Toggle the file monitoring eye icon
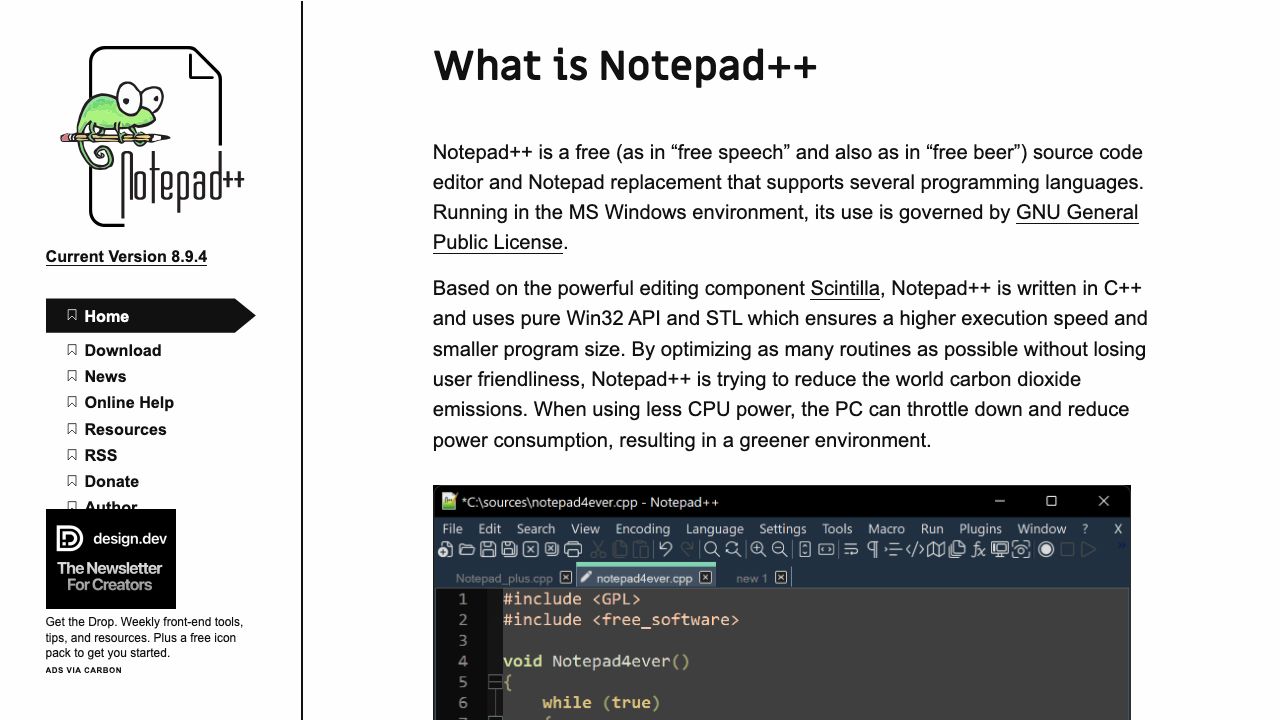Viewport: 1280px width, 720px height. click(1021, 549)
